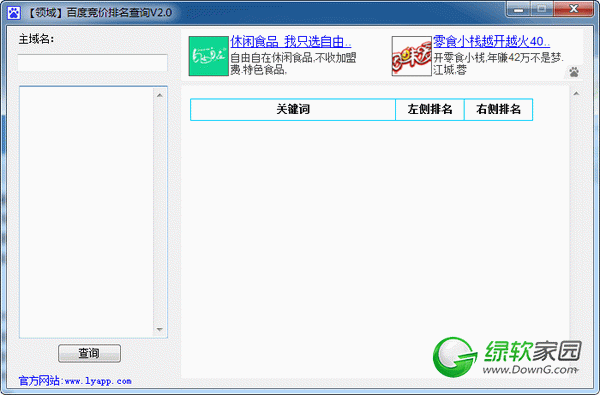This screenshot has height=395, width=600.
Task: Click the results panel scroll up arrow
Action: click(x=576, y=94)
